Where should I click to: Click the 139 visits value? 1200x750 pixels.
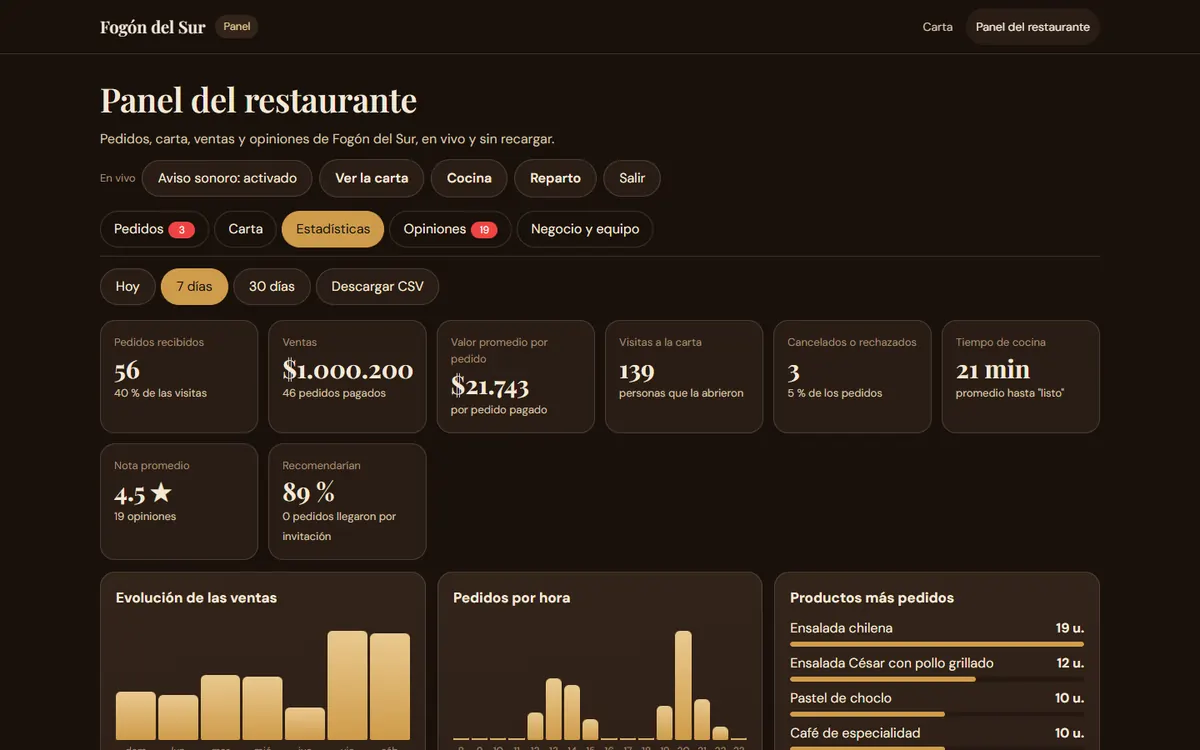click(x=636, y=371)
